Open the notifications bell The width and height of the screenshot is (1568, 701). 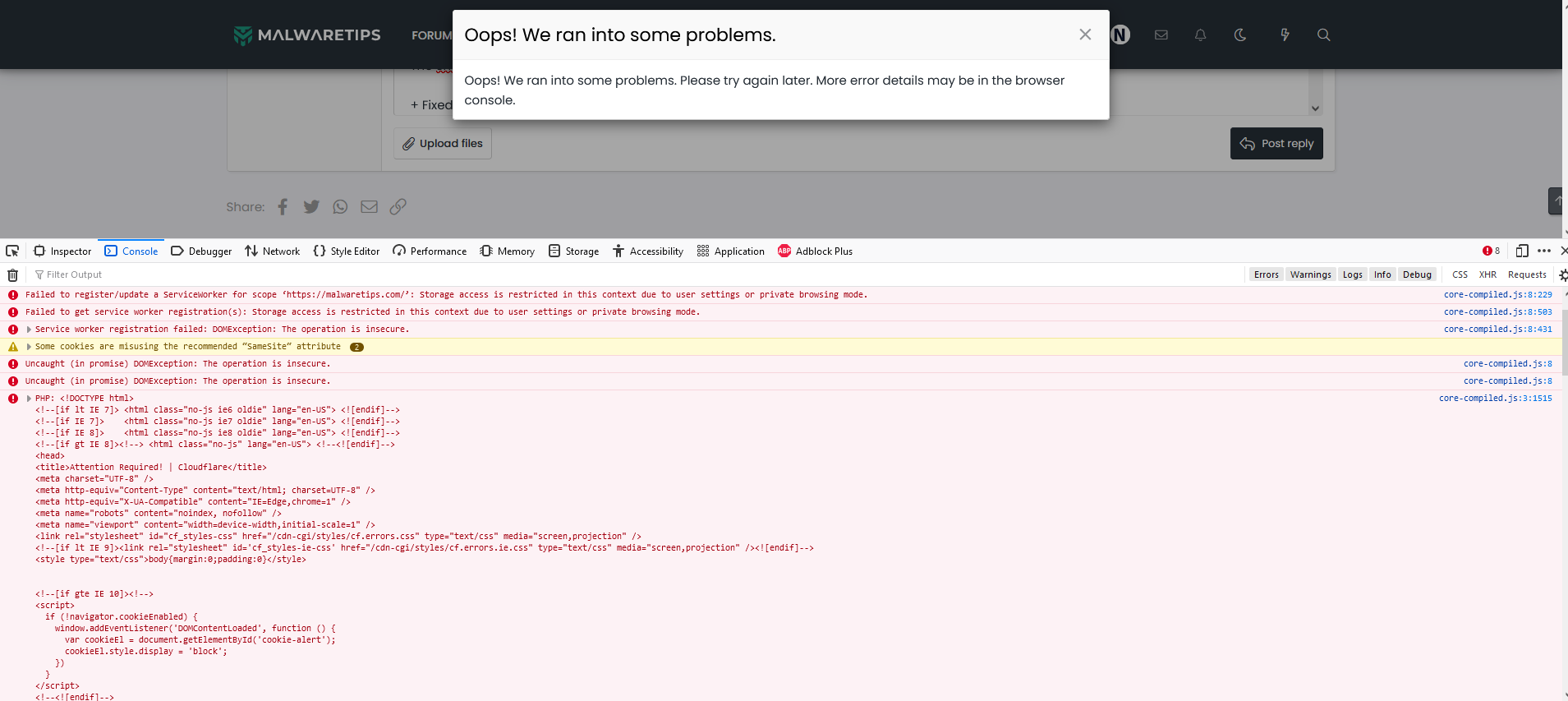pyautogui.click(x=1200, y=35)
